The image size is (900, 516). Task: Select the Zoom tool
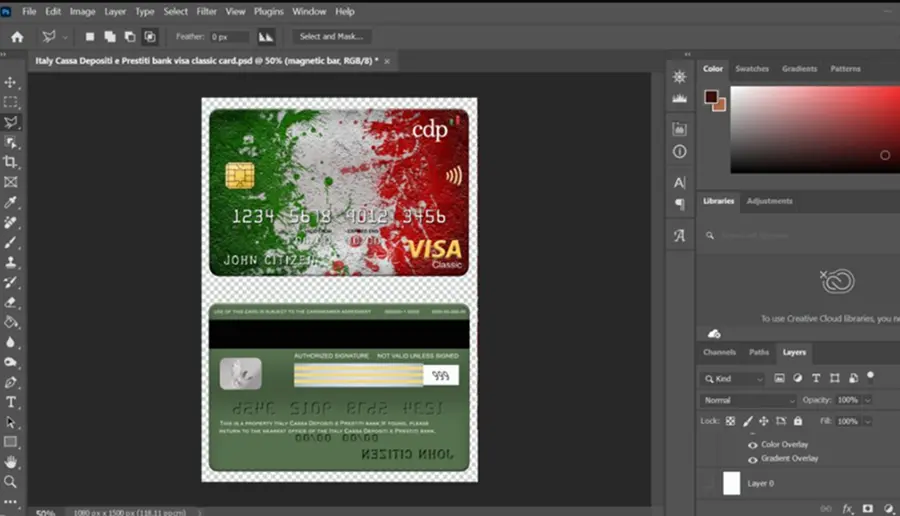(x=10, y=482)
